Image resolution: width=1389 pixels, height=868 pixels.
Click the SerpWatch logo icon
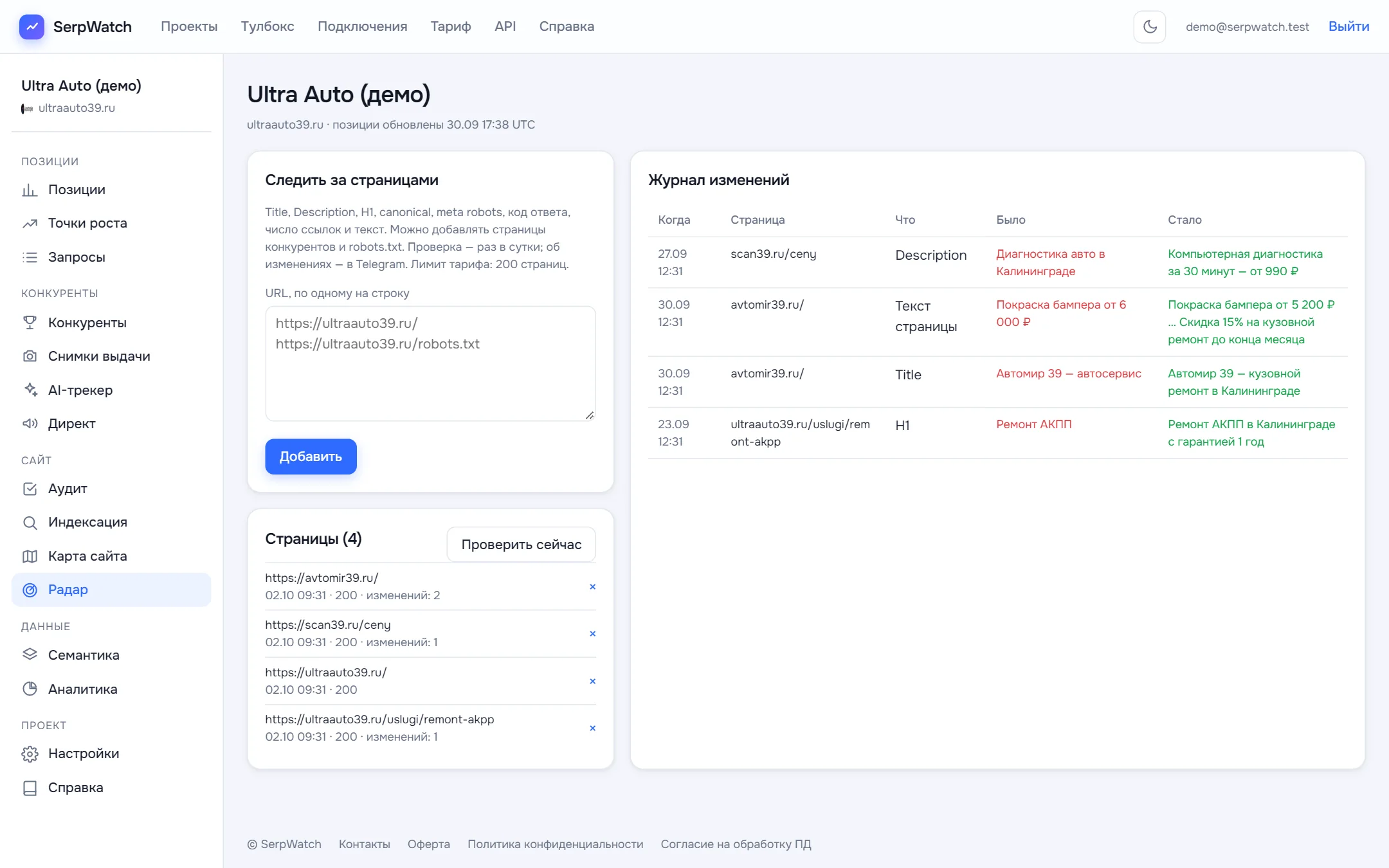(32, 26)
